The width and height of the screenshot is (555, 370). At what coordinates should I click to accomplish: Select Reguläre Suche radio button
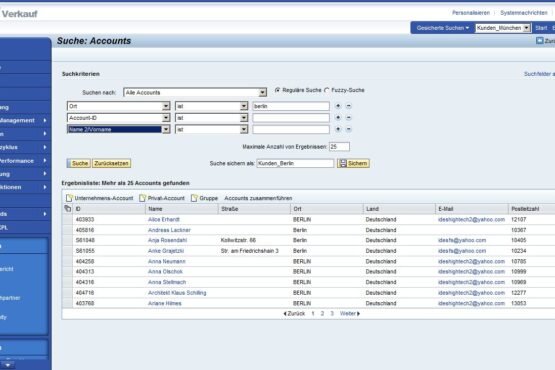(x=278, y=90)
